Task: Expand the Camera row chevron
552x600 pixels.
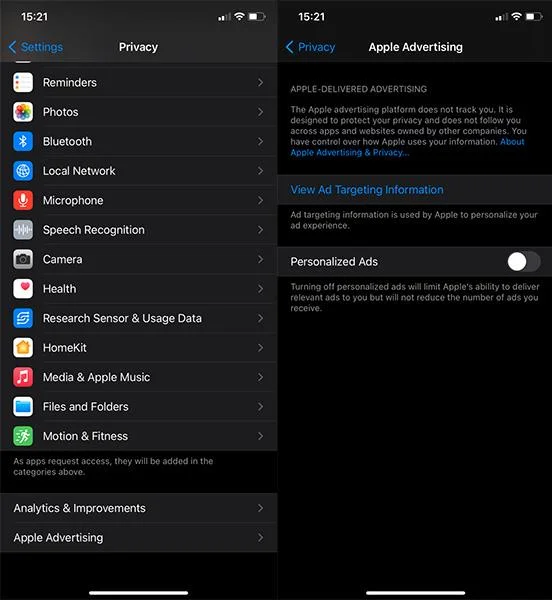Action: coord(261,259)
